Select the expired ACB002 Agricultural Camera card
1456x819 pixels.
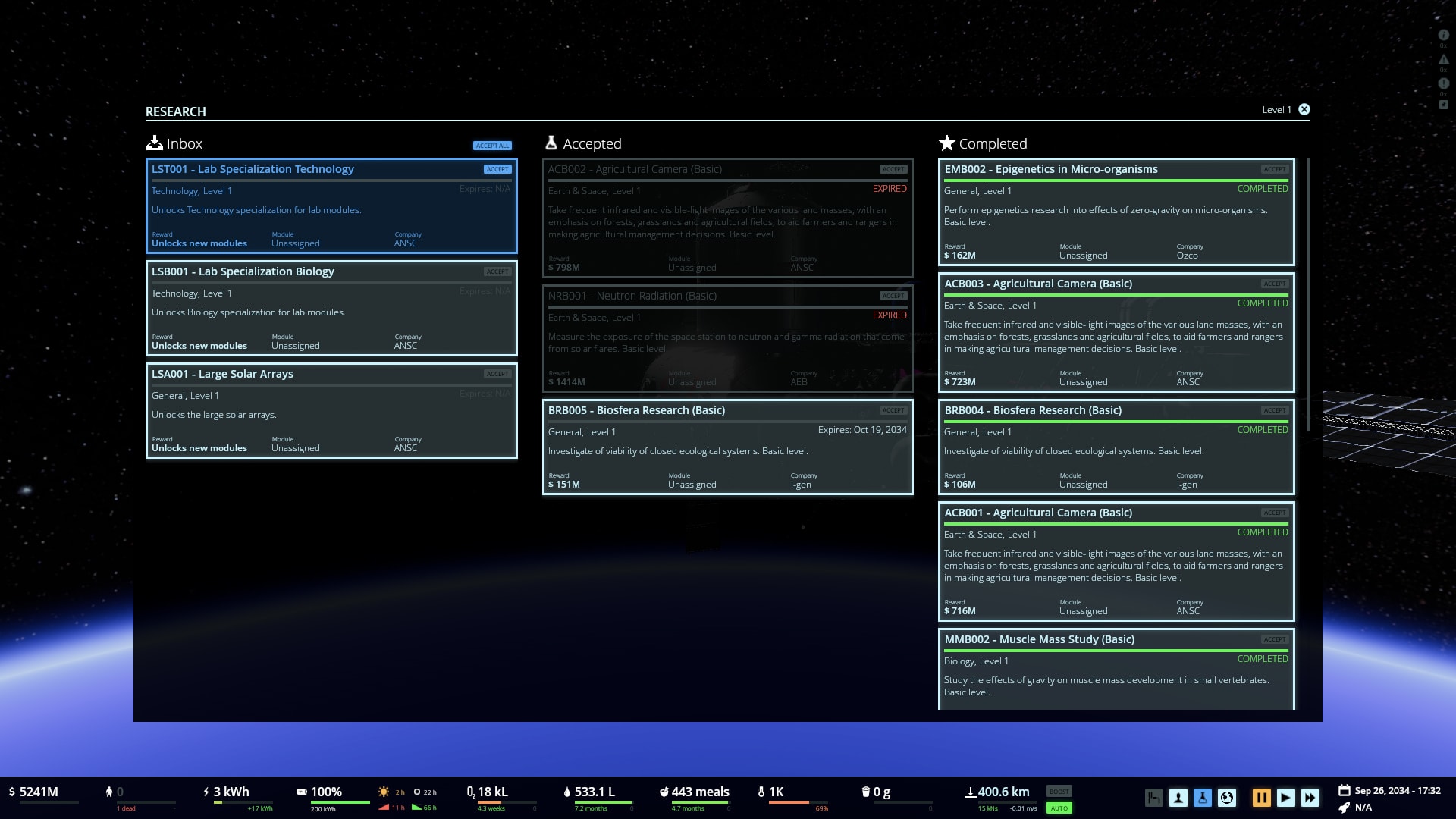(x=728, y=218)
